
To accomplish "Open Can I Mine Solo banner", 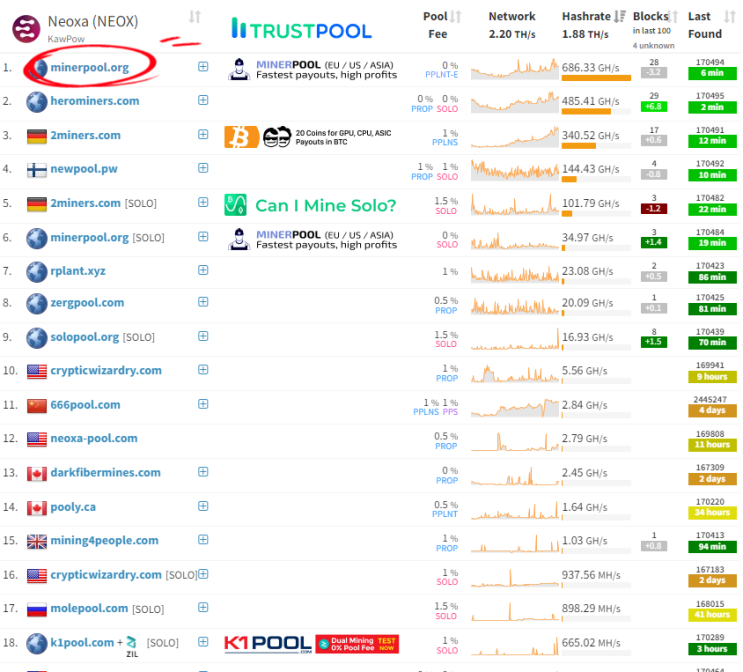I will pos(310,205).
